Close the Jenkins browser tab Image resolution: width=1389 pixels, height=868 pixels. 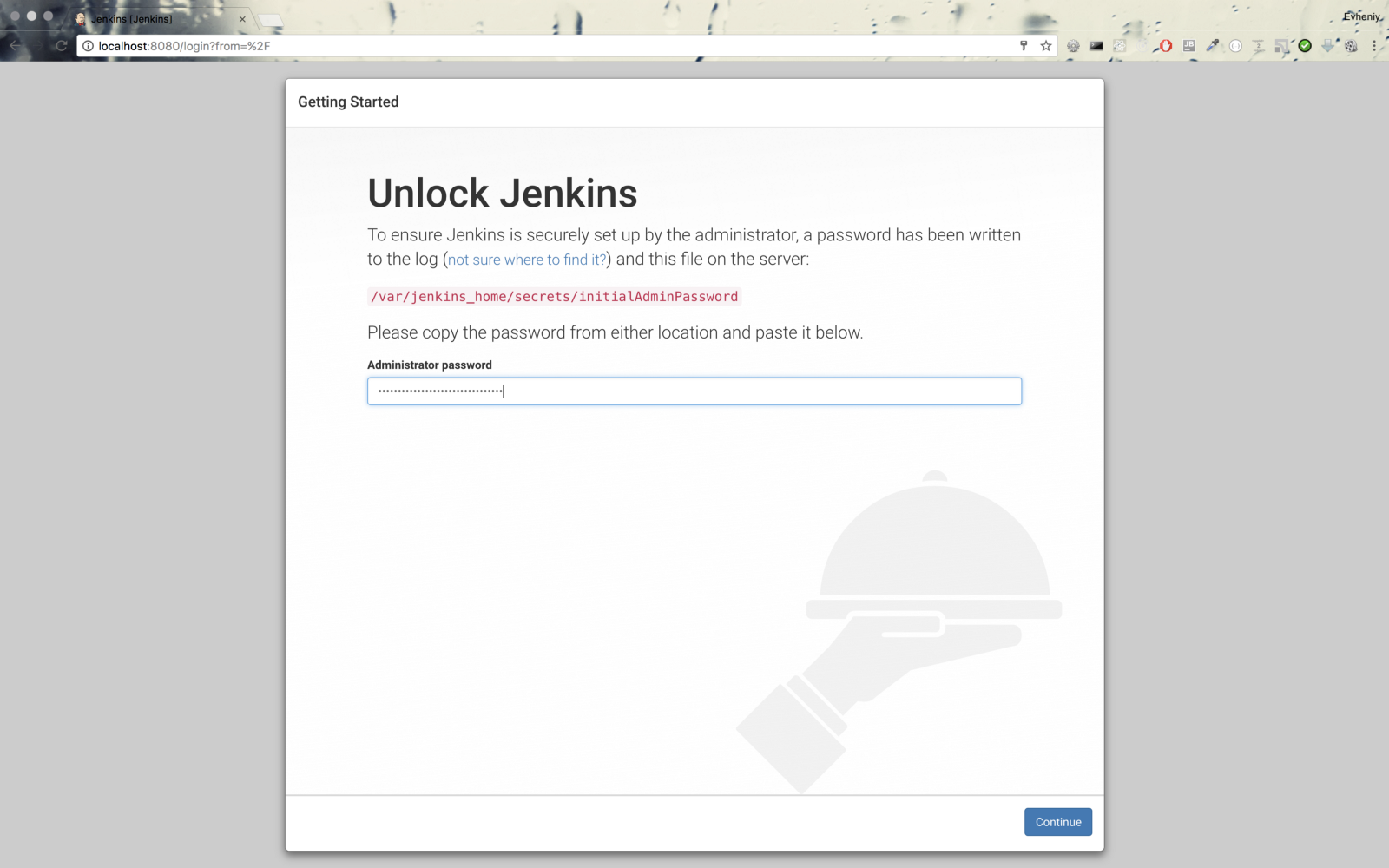pos(242,19)
